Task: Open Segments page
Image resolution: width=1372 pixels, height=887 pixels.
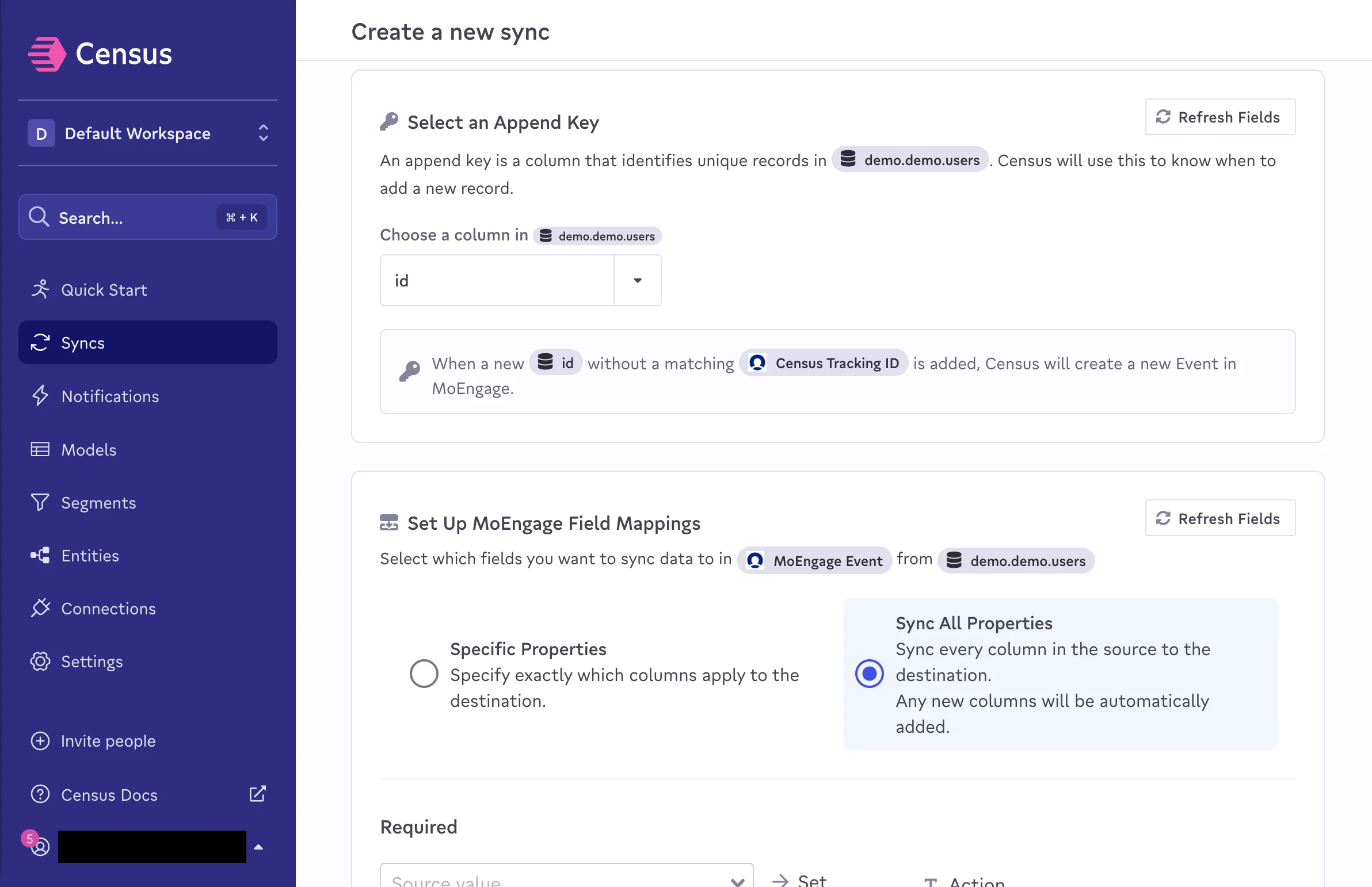Action: (x=148, y=502)
